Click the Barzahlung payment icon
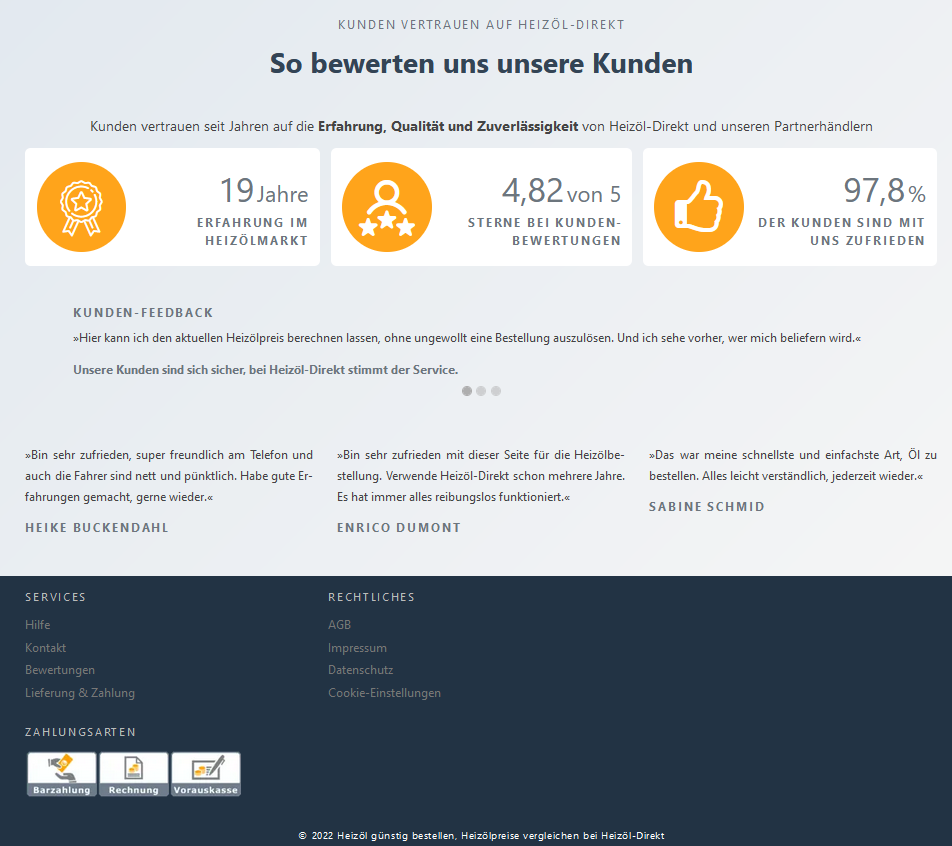 click(62, 774)
